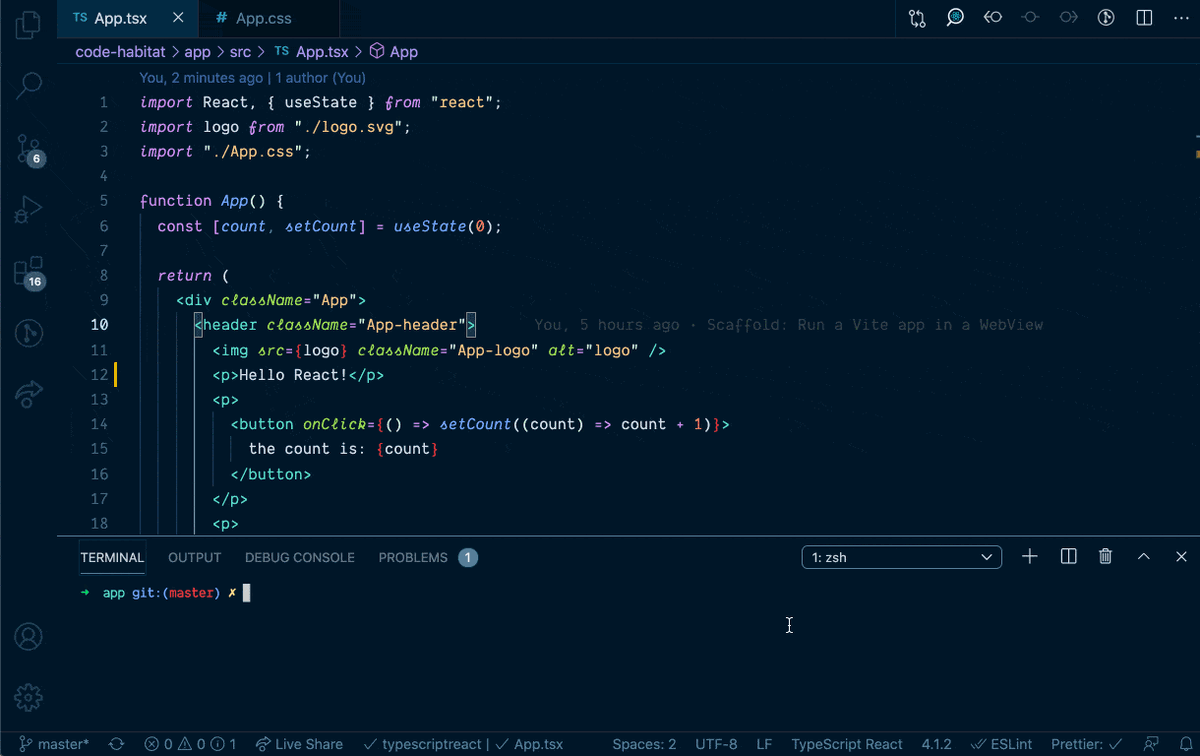Change indentation via Spaces: 2

pyautogui.click(x=644, y=744)
